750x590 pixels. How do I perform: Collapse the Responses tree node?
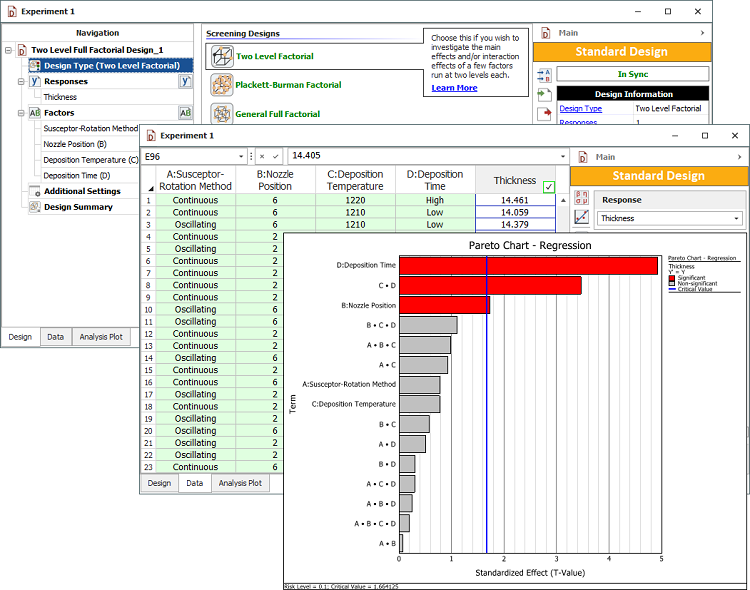click(x=22, y=82)
